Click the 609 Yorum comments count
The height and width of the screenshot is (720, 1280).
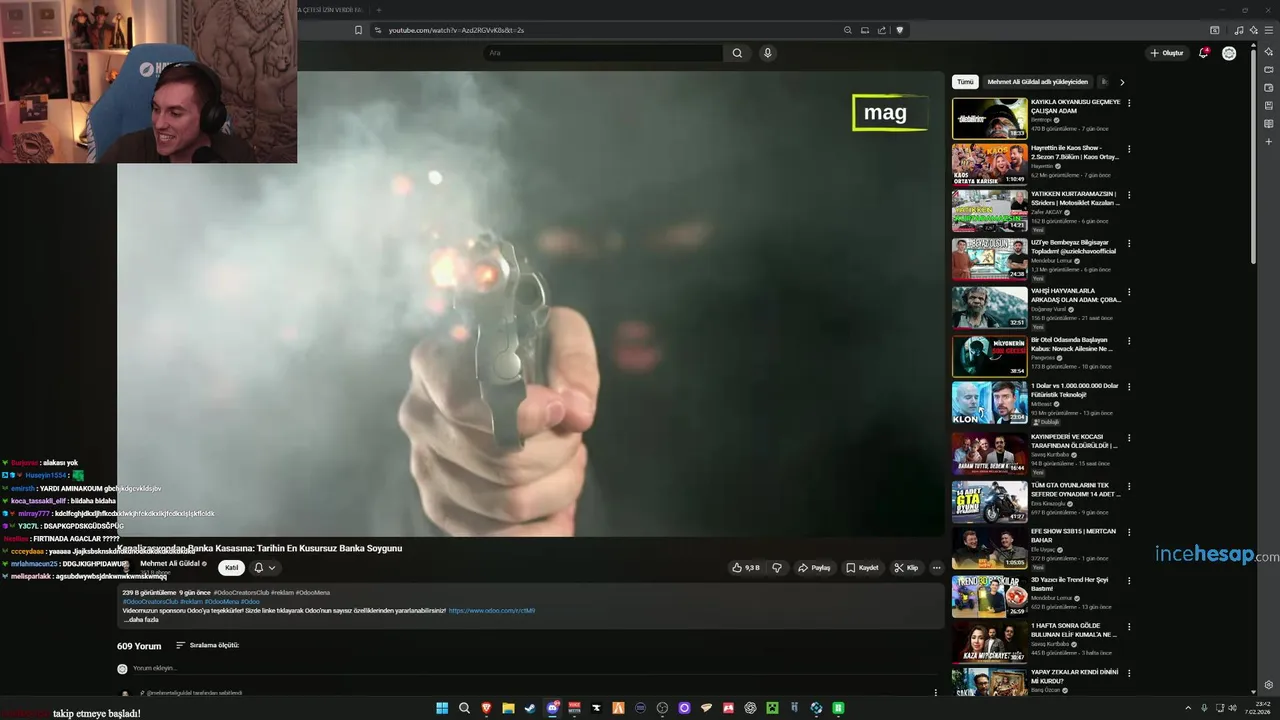[139, 646]
